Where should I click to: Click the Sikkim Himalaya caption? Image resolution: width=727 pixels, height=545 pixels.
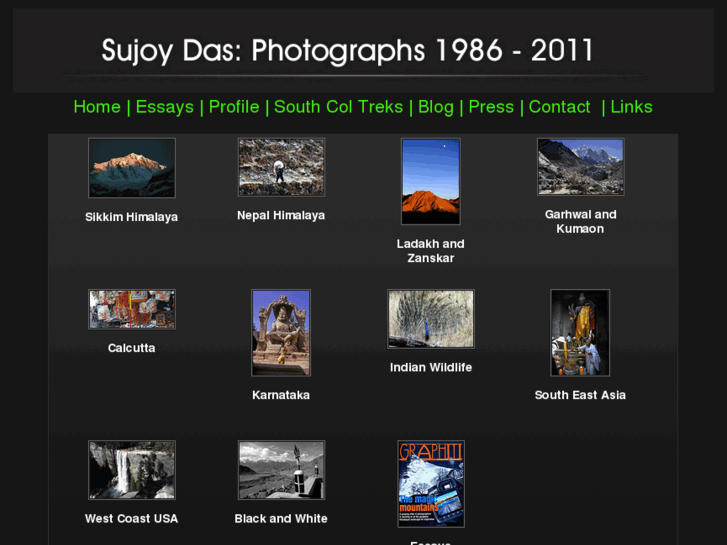pyautogui.click(x=132, y=217)
